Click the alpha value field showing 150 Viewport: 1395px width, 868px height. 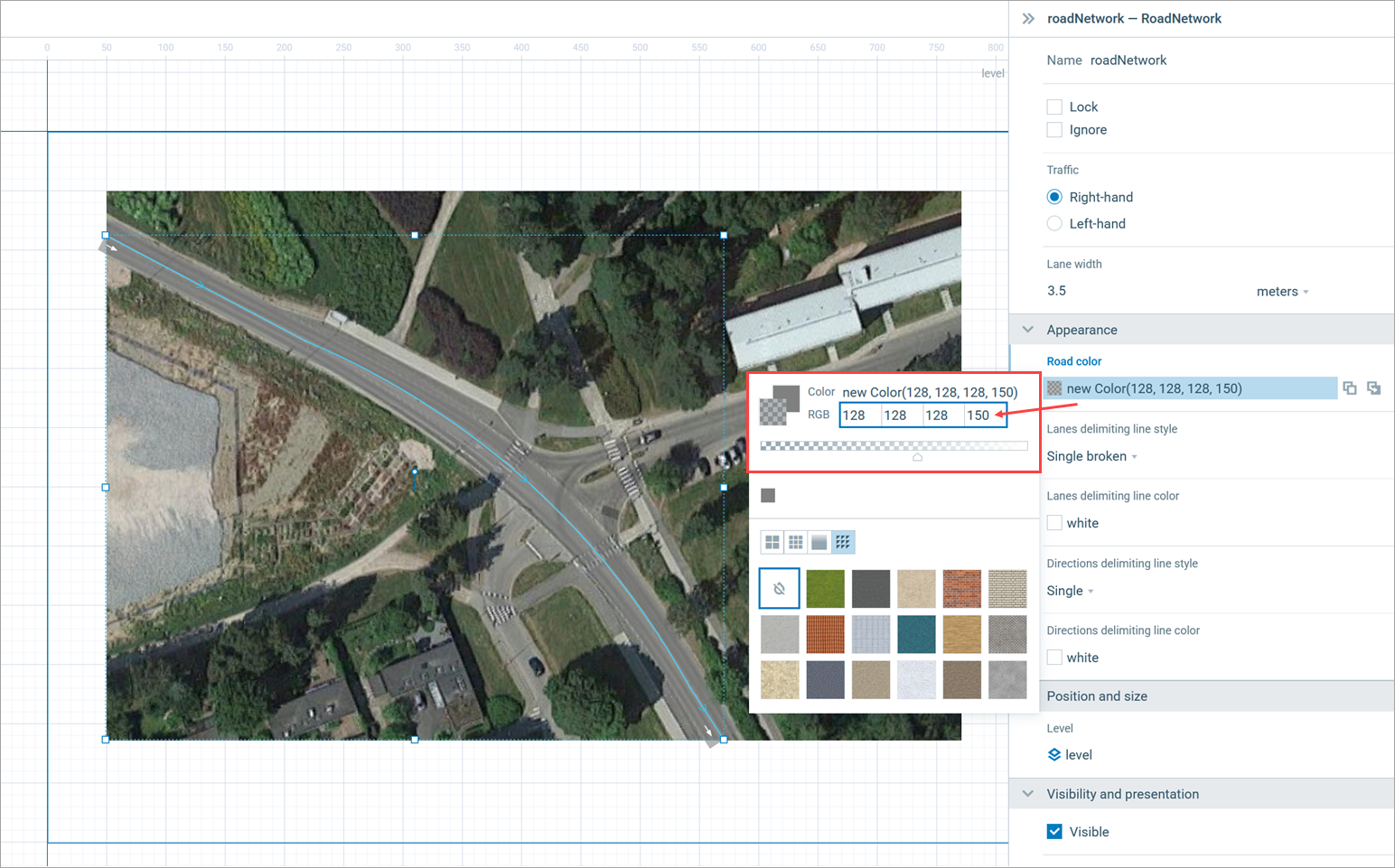coord(978,415)
